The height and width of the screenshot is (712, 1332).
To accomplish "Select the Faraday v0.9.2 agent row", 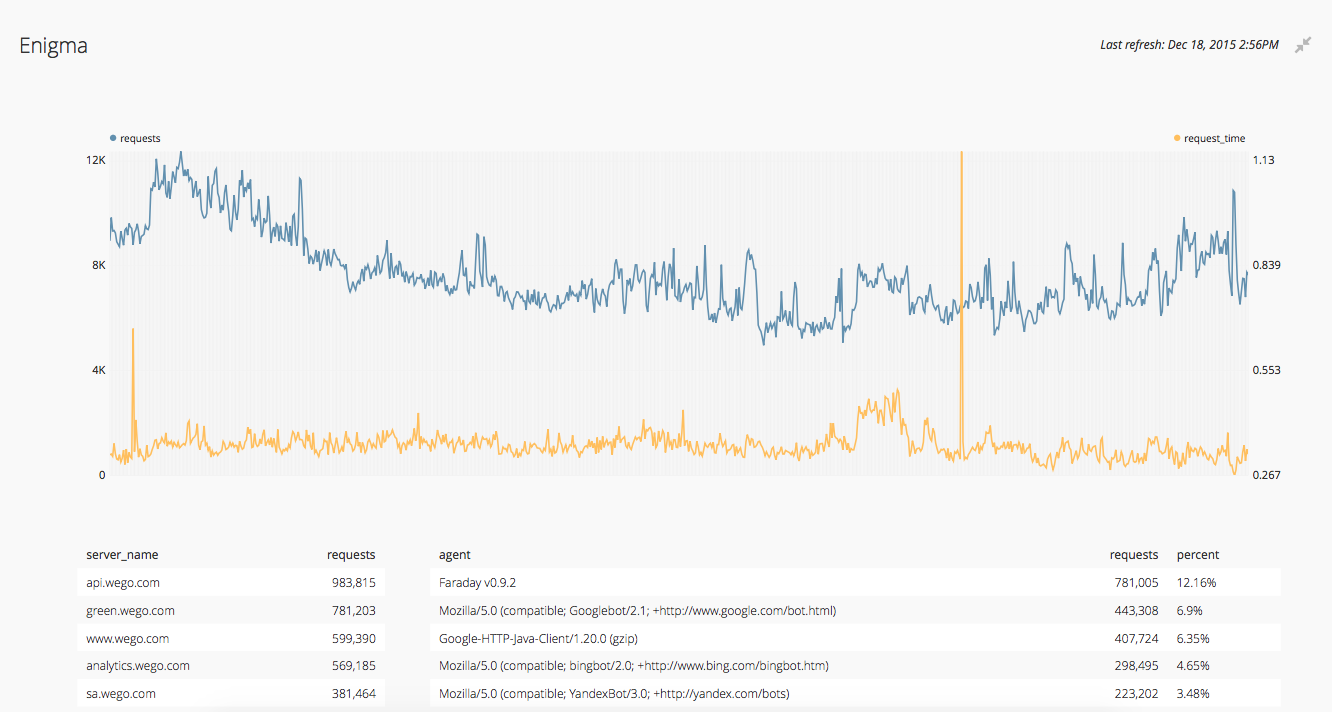I will [x=855, y=582].
